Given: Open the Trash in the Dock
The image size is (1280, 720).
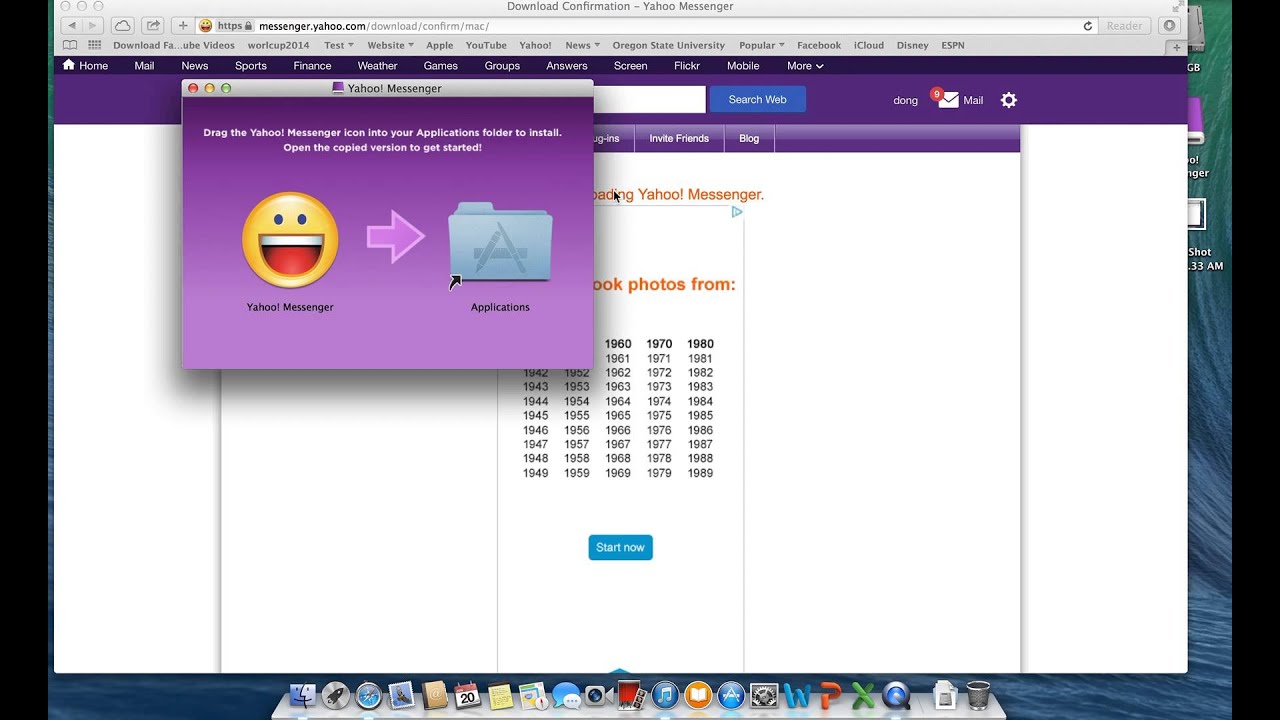Looking at the screenshot, I should click(978, 695).
